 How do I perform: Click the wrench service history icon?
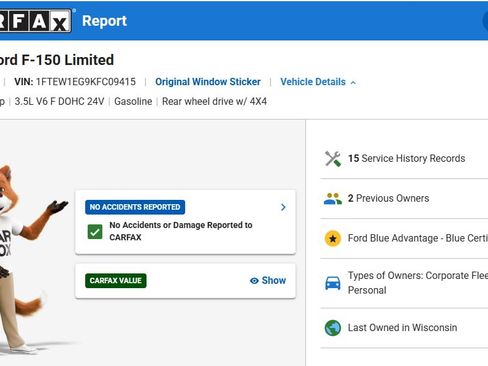[333, 159]
